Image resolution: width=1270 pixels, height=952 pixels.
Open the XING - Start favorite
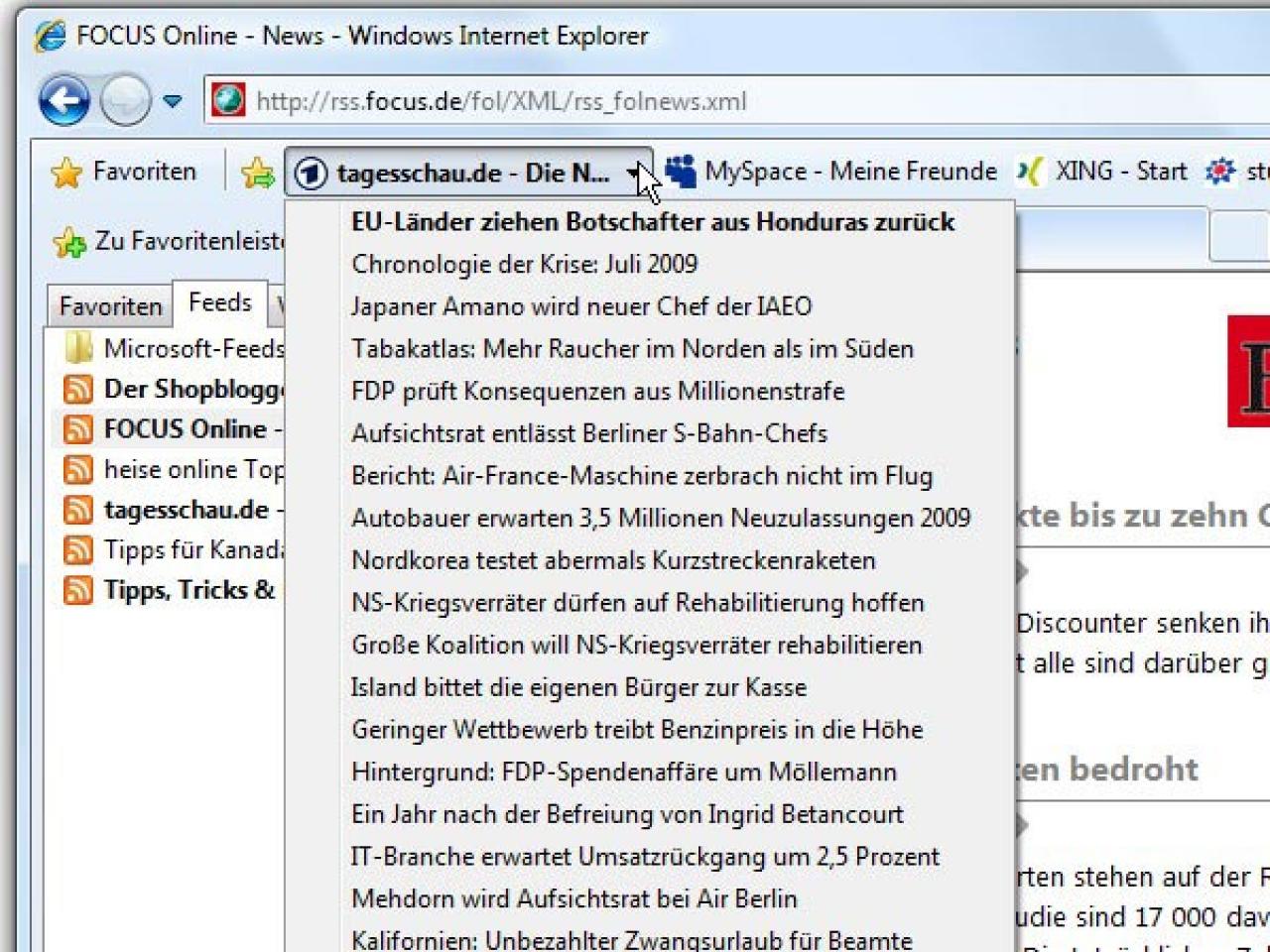[1101, 172]
